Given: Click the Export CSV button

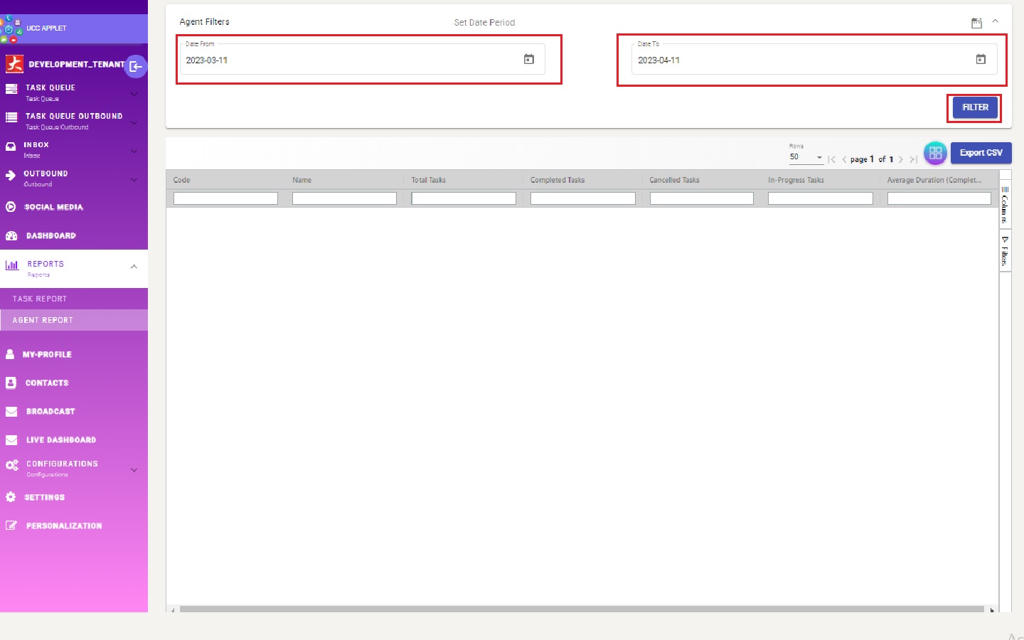Looking at the screenshot, I should click(980, 153).
